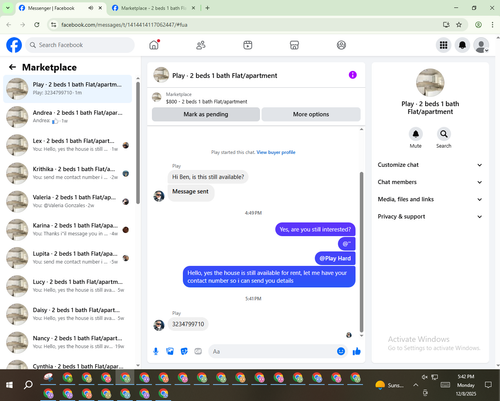Open Daisy's apartment conversation
Screen dimensions: 500x401
point(68,314)
